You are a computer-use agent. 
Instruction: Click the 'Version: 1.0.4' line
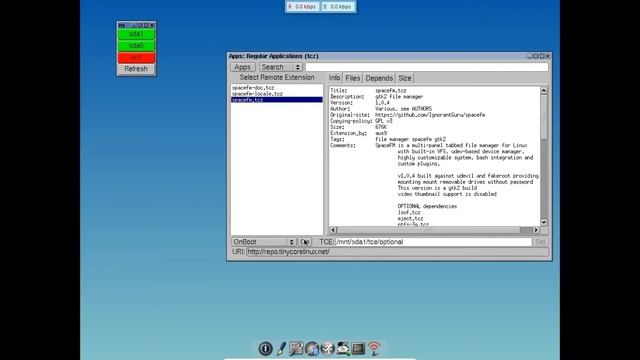coord(360,103)
